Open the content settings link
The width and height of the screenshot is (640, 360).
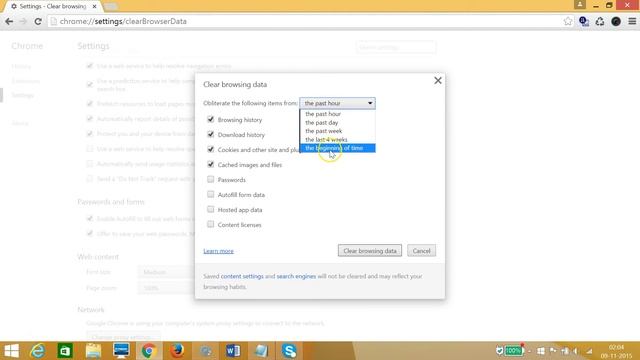[242, 276]
